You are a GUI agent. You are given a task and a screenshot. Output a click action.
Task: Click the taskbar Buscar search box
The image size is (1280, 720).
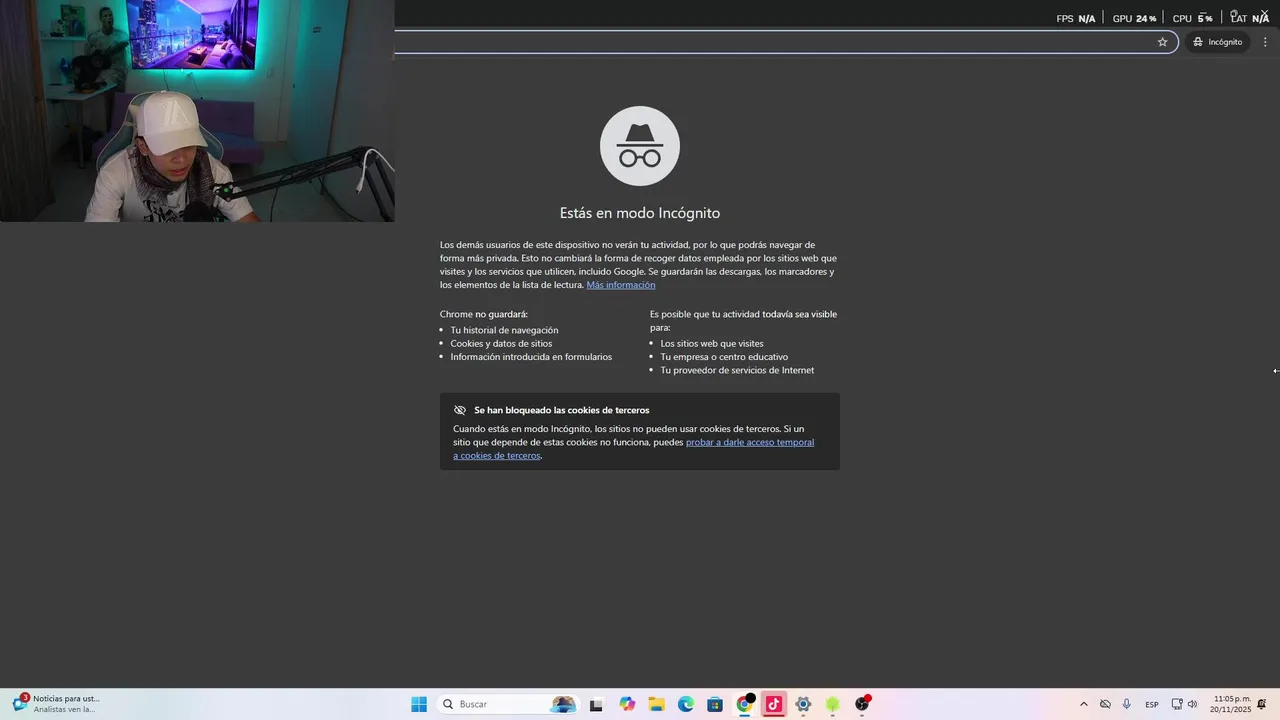click(509, 704)
